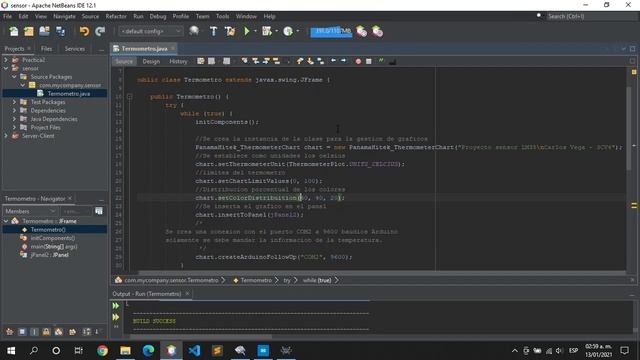Click the Termometro breadcrumb segment
The width and height of the screenshot is (640, 360).
[256, 280]
